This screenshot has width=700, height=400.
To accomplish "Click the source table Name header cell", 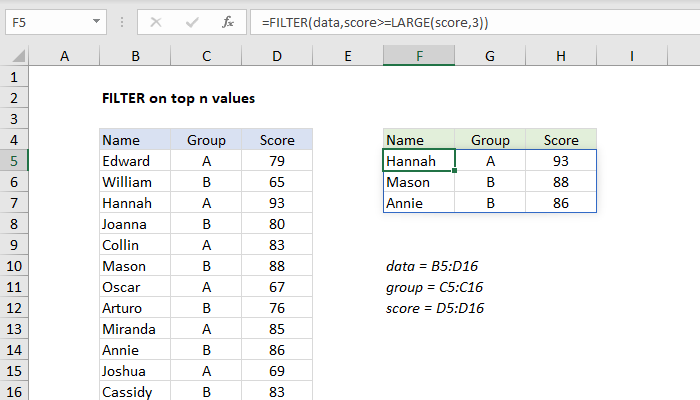I will pos(135,140).
